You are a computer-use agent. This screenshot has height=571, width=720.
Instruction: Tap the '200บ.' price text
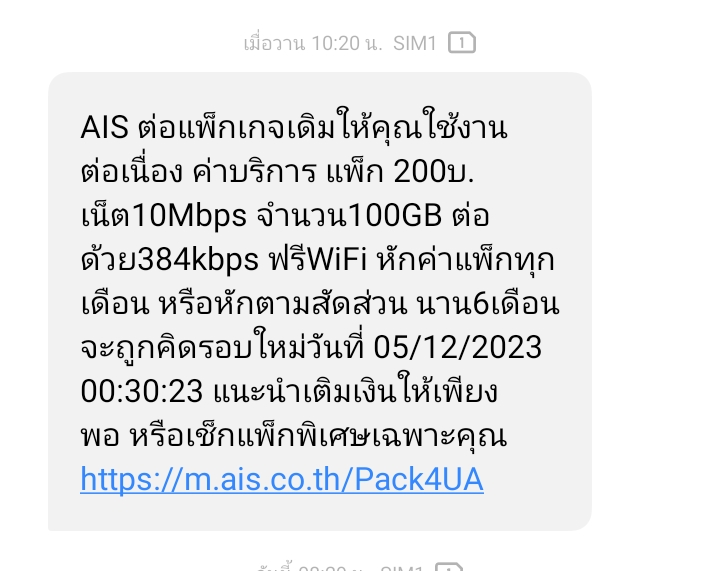point(433,172)
